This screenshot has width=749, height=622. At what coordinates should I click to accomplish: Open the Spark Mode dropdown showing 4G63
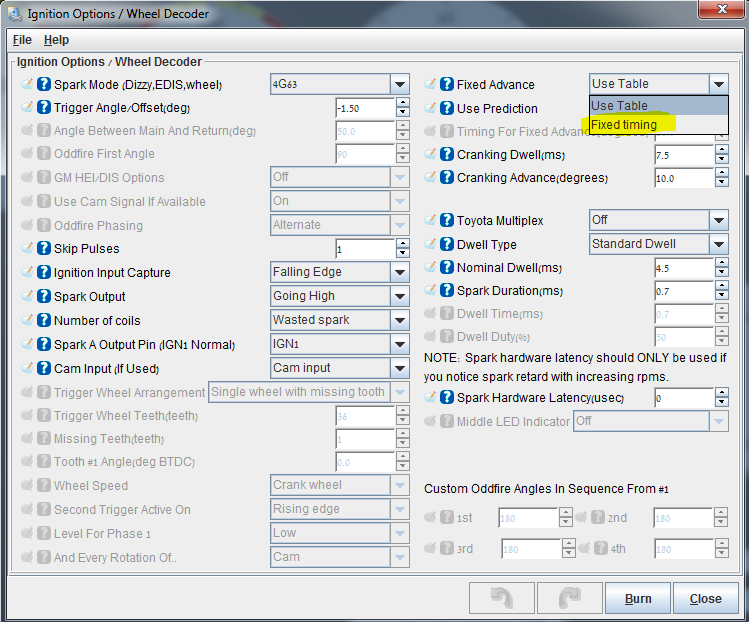click(340, 85)
